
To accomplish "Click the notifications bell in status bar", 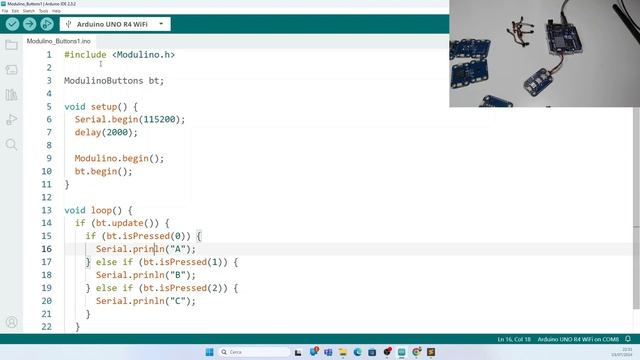I will point(628,339).
